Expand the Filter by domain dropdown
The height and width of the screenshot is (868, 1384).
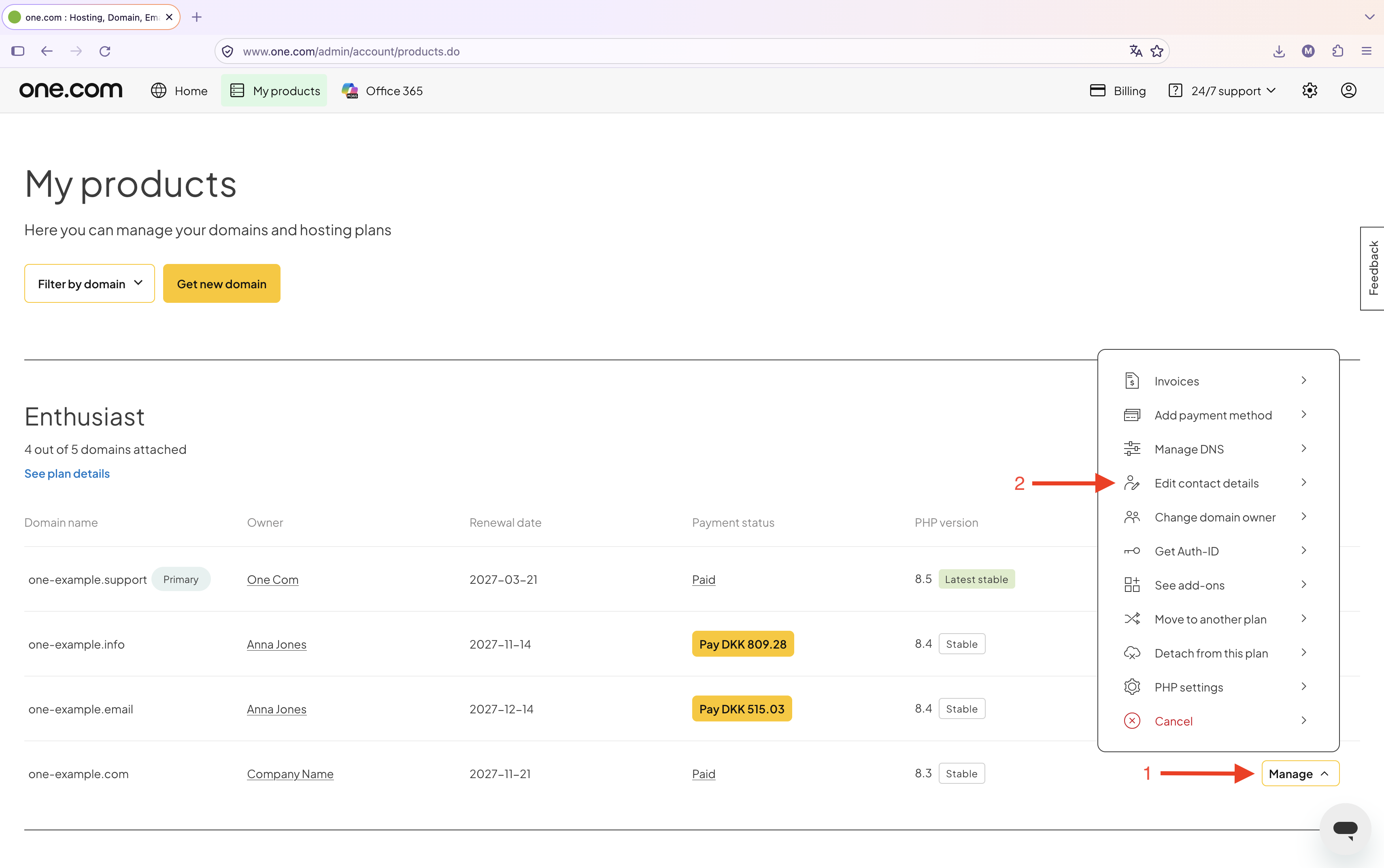click(x=89, y=283)
